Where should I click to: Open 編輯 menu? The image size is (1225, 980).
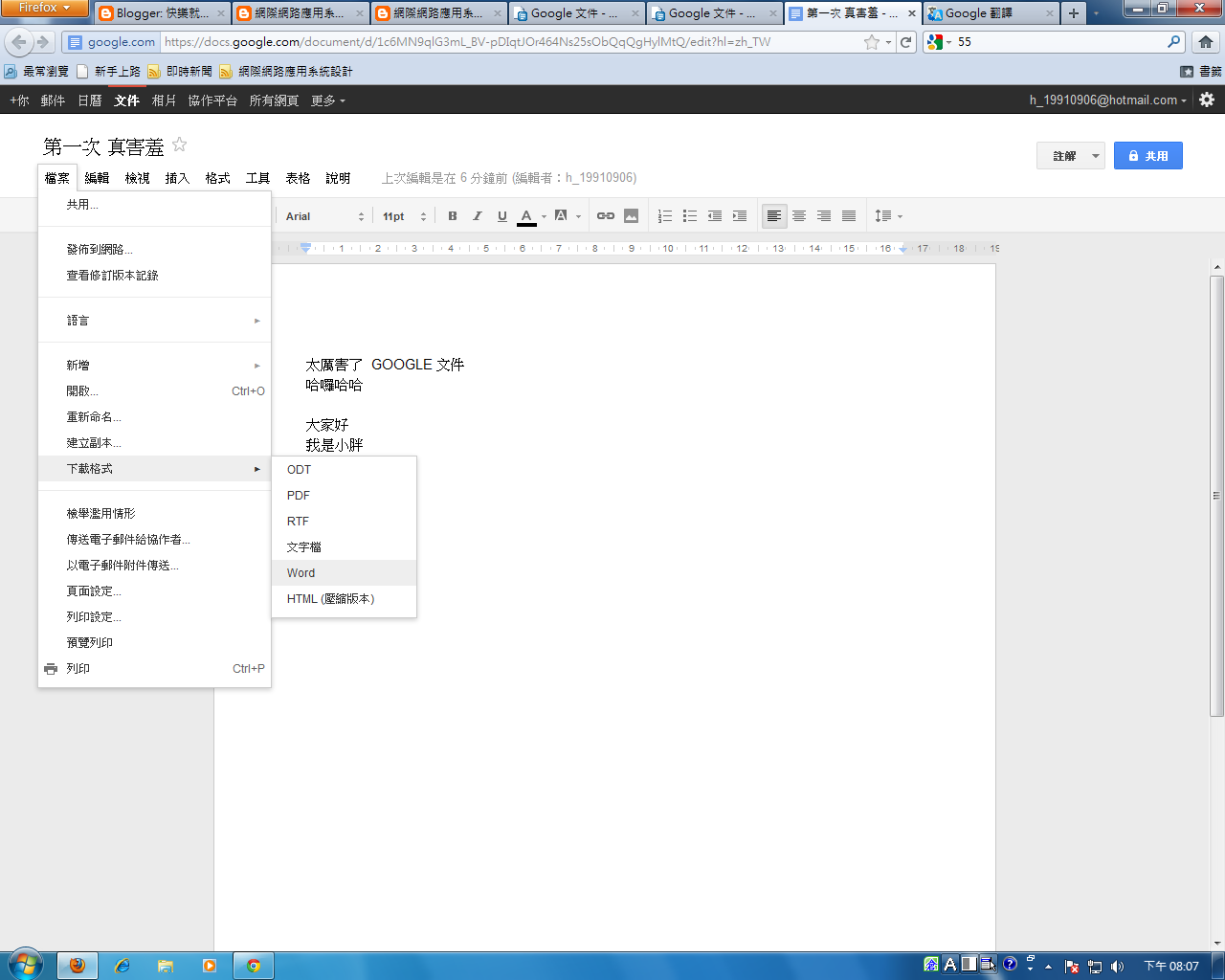point(97,178)
